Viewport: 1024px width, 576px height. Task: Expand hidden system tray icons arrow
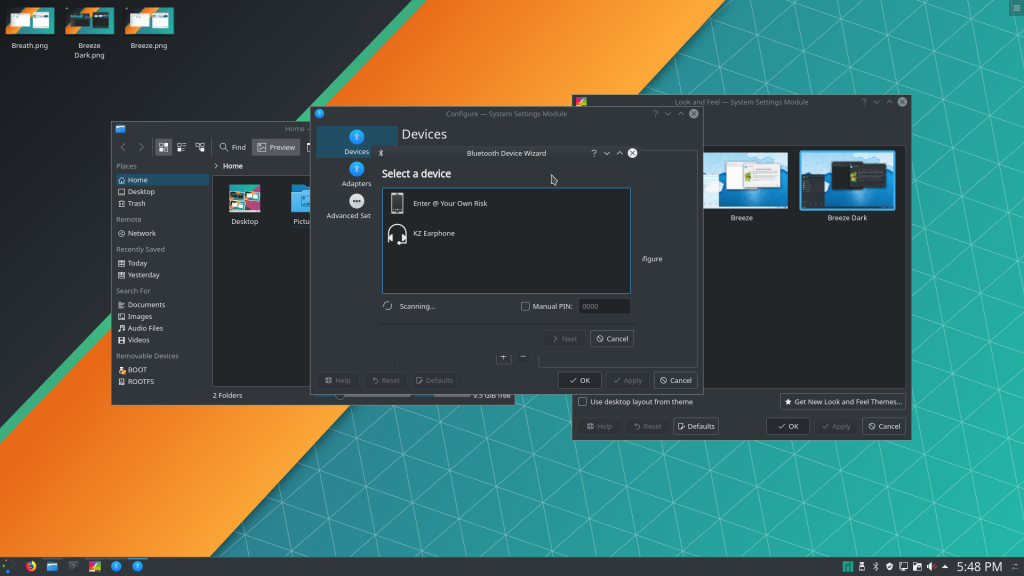[945, 566]
